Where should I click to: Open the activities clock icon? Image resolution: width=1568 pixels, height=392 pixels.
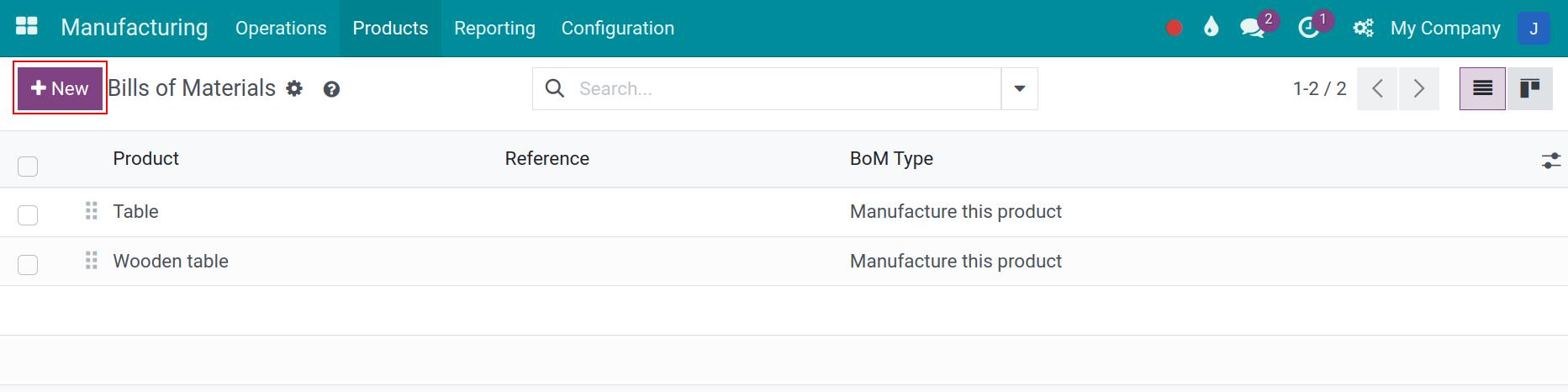coord(1308,28)
